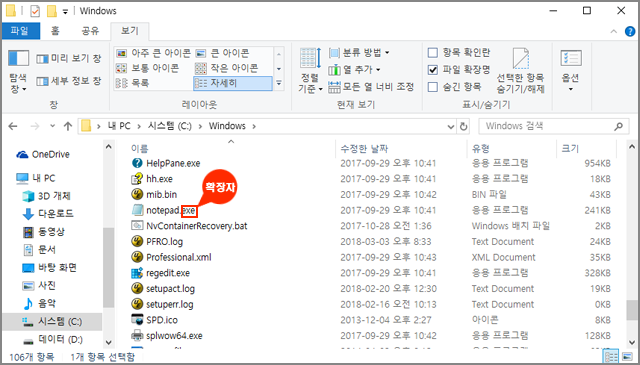Select the setuperr.log file
This screenshot has width=640, height=365.
coord(162,305)
